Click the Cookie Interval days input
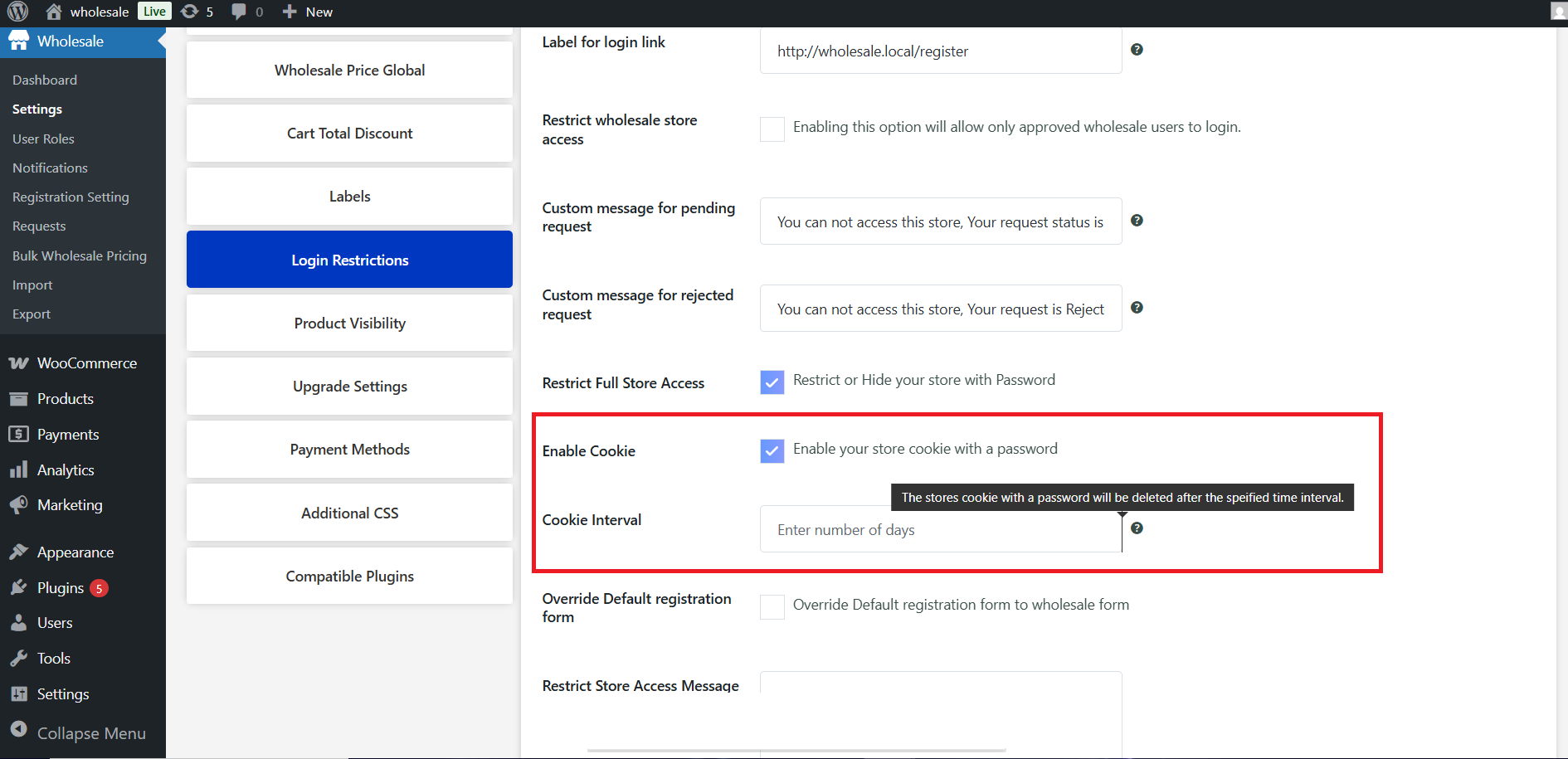 click(x=941, y=529)
